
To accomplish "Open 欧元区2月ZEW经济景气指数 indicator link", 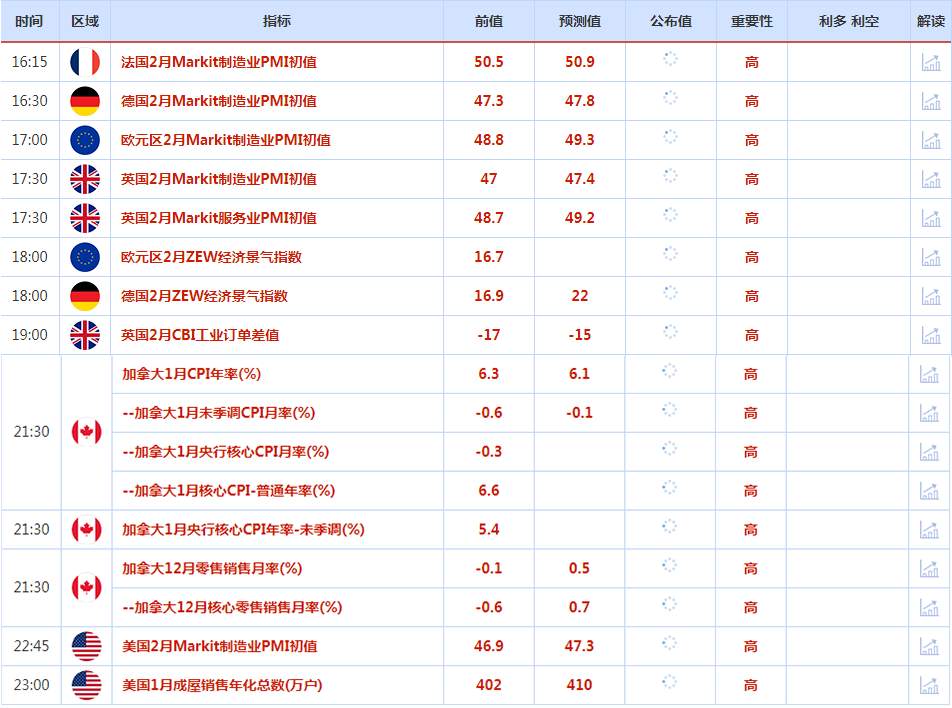I will point(211,257).
